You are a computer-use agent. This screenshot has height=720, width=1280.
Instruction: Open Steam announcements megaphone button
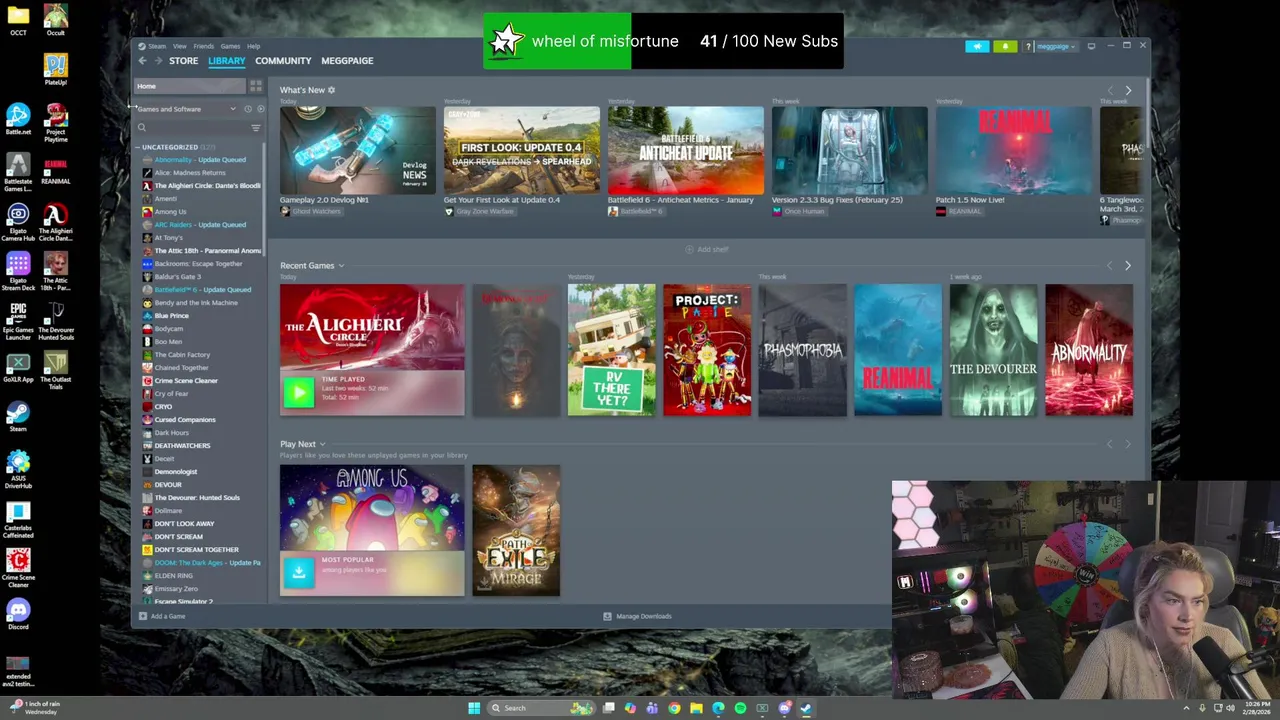click(x=977, y=46)
